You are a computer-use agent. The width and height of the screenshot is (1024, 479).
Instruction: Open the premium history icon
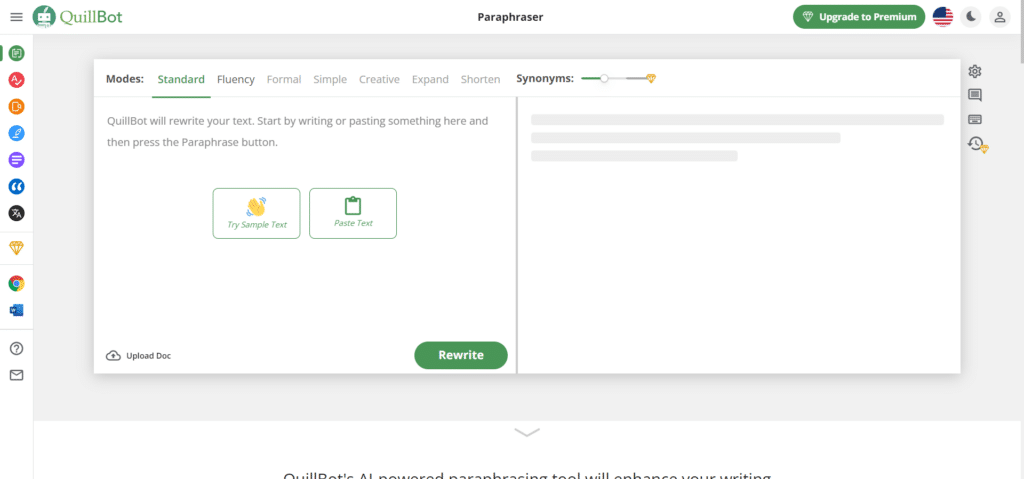[x=978, y=144]
